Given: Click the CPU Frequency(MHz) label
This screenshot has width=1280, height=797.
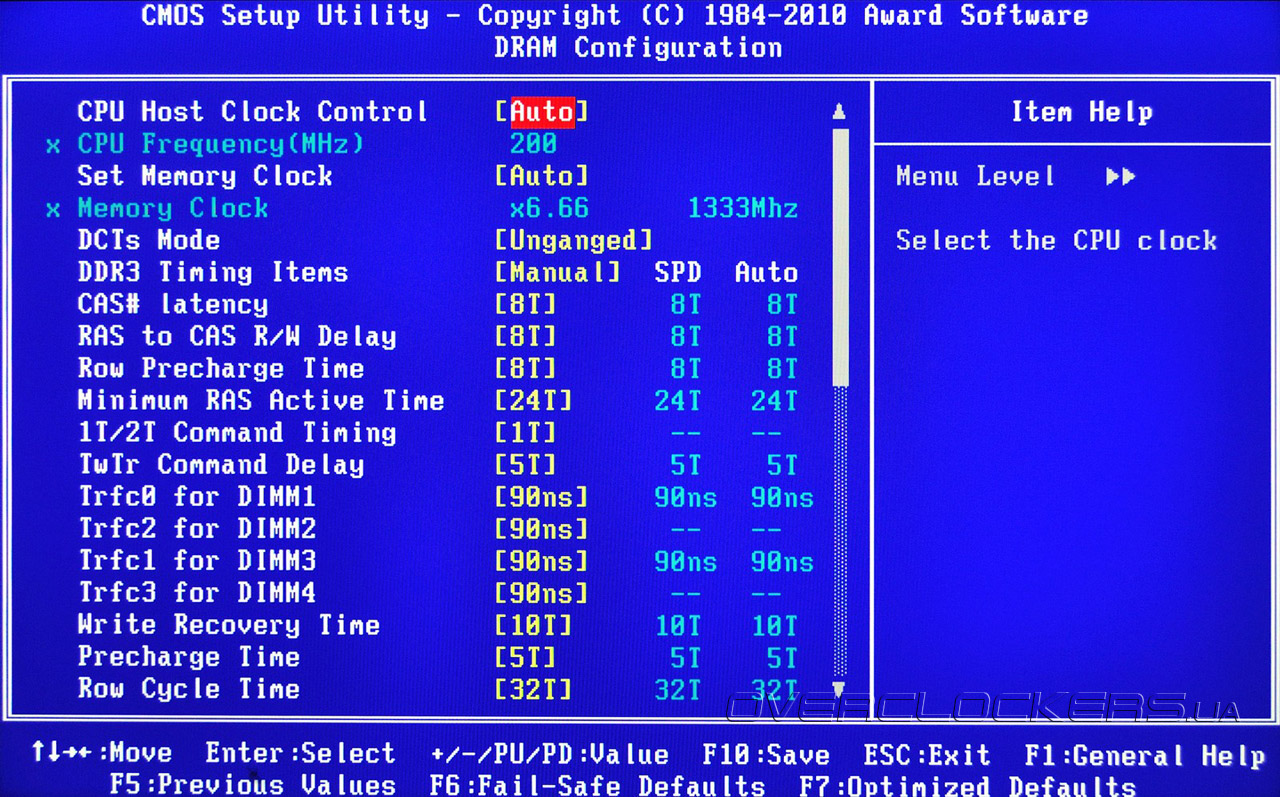Looking at the screenshot, I should 221,144.
